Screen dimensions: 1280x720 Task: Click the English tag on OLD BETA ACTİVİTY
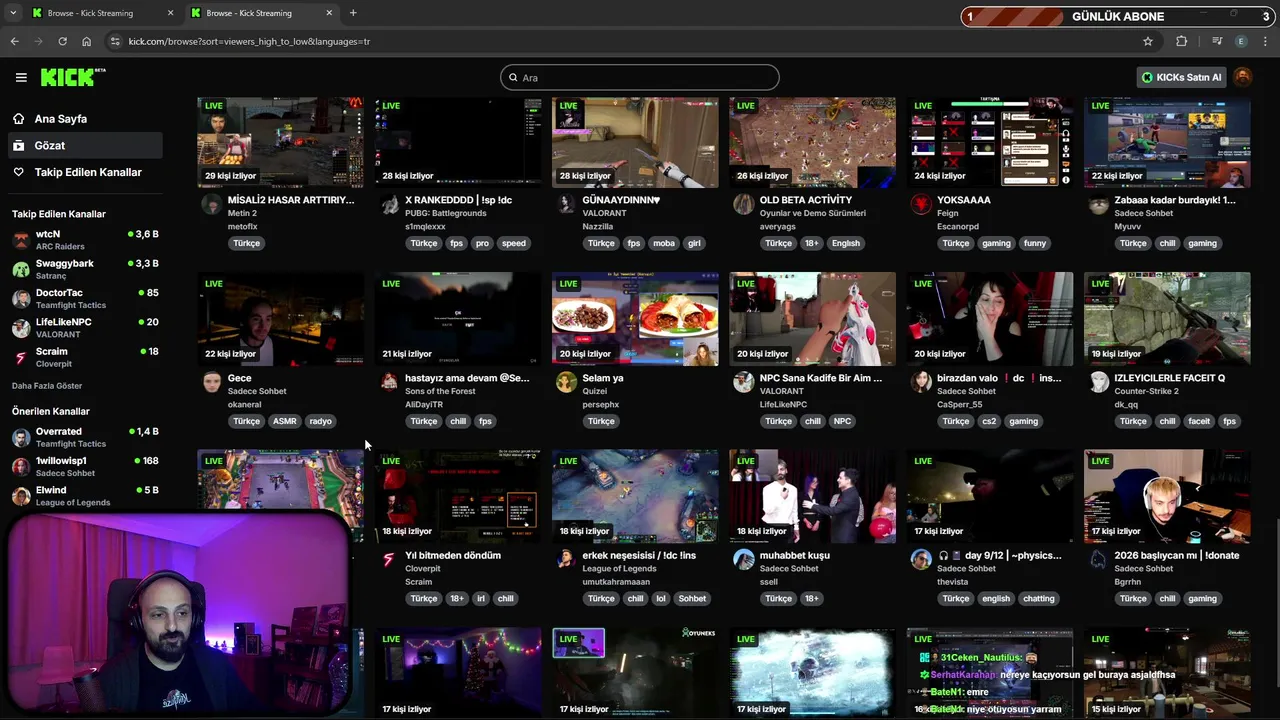(845, 243)
